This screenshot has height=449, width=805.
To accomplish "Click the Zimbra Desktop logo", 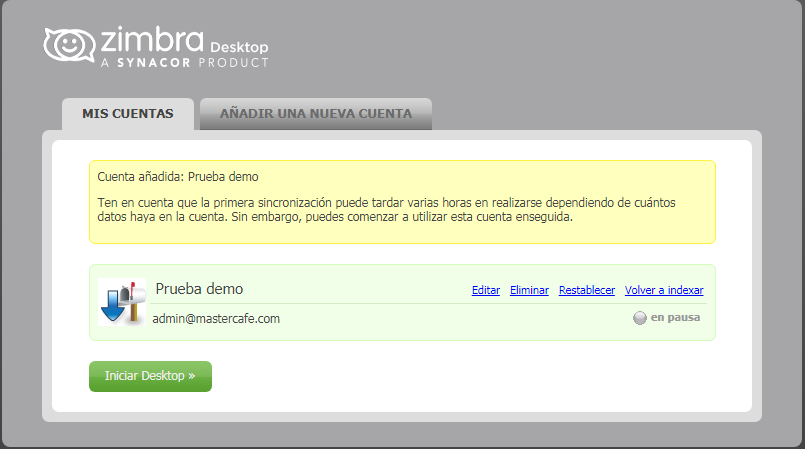I will point(156,46).
